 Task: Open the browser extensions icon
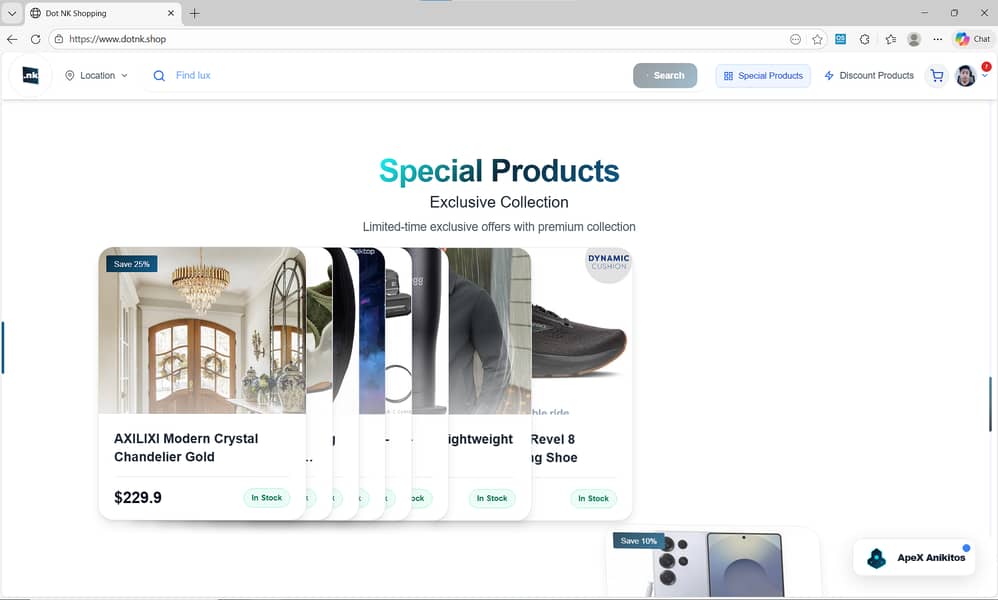864,39
